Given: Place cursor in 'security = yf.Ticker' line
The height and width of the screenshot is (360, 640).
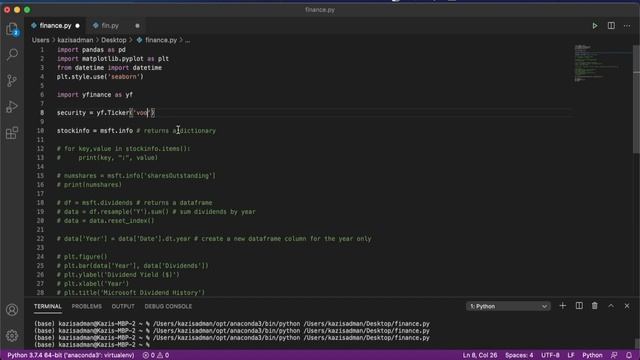Looking at the screenshot, I should coord(105,113).
